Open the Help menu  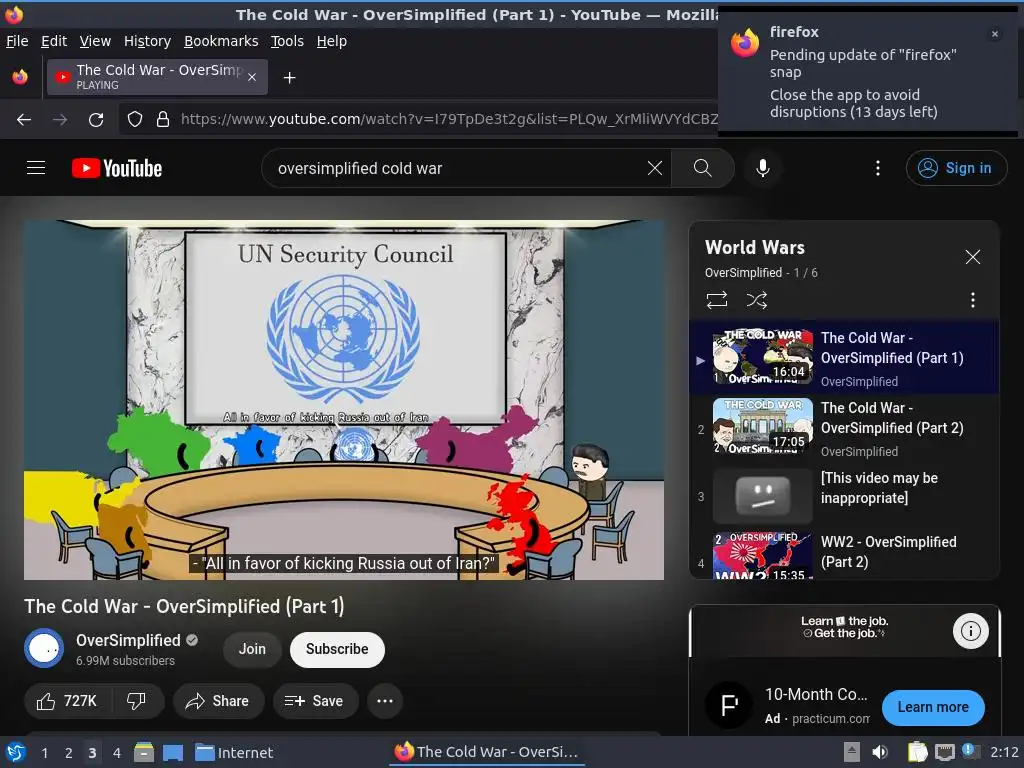[332, 41]
